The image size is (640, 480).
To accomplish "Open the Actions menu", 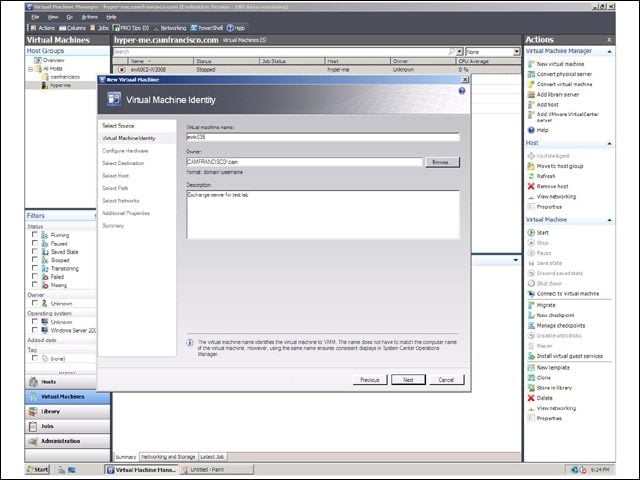I will pyautogui.click(x=89, y=17).
